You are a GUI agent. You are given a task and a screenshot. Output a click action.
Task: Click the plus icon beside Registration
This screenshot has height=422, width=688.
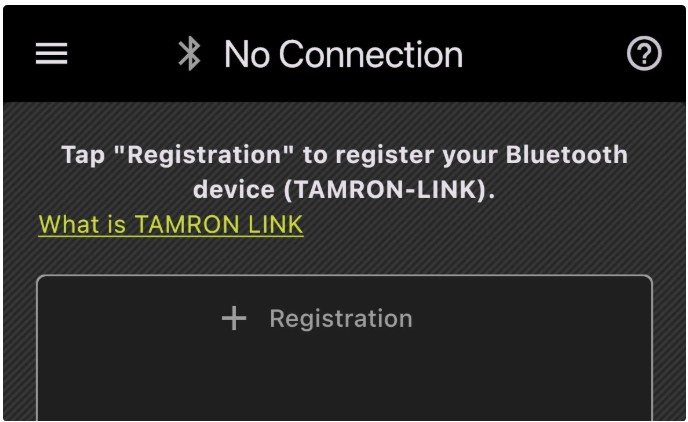pyautogui.click(x=233, y=319)
